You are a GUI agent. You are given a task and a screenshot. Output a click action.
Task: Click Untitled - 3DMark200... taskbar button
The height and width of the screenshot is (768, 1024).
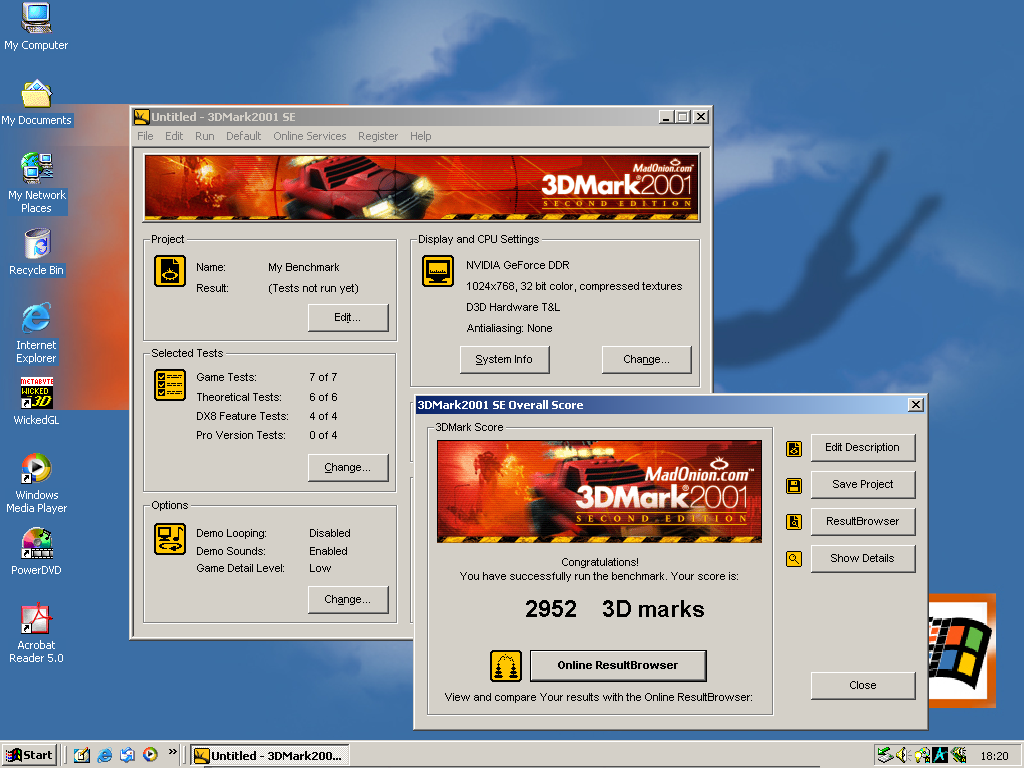click(270, 756)
